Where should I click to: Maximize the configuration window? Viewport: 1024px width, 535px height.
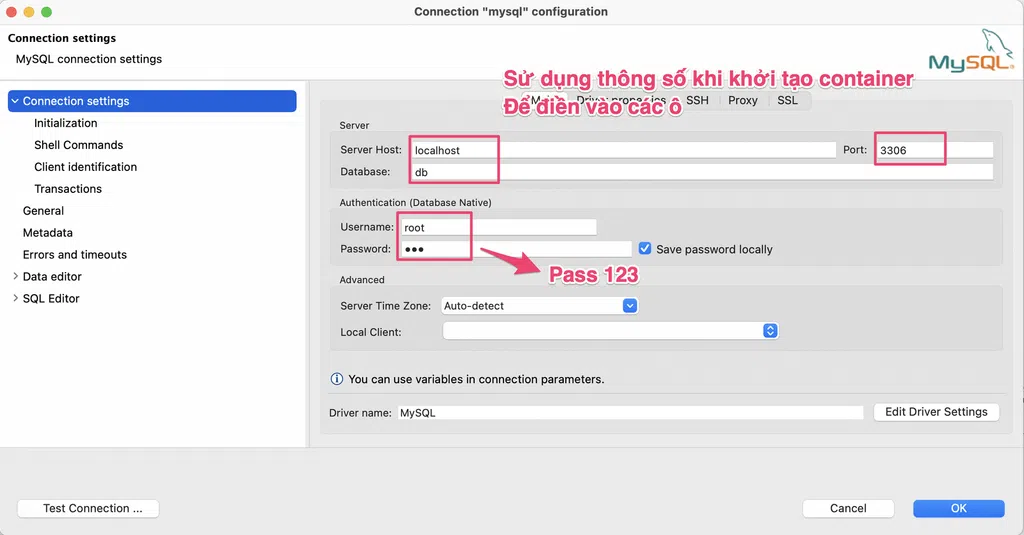click(x=46, y=12)
